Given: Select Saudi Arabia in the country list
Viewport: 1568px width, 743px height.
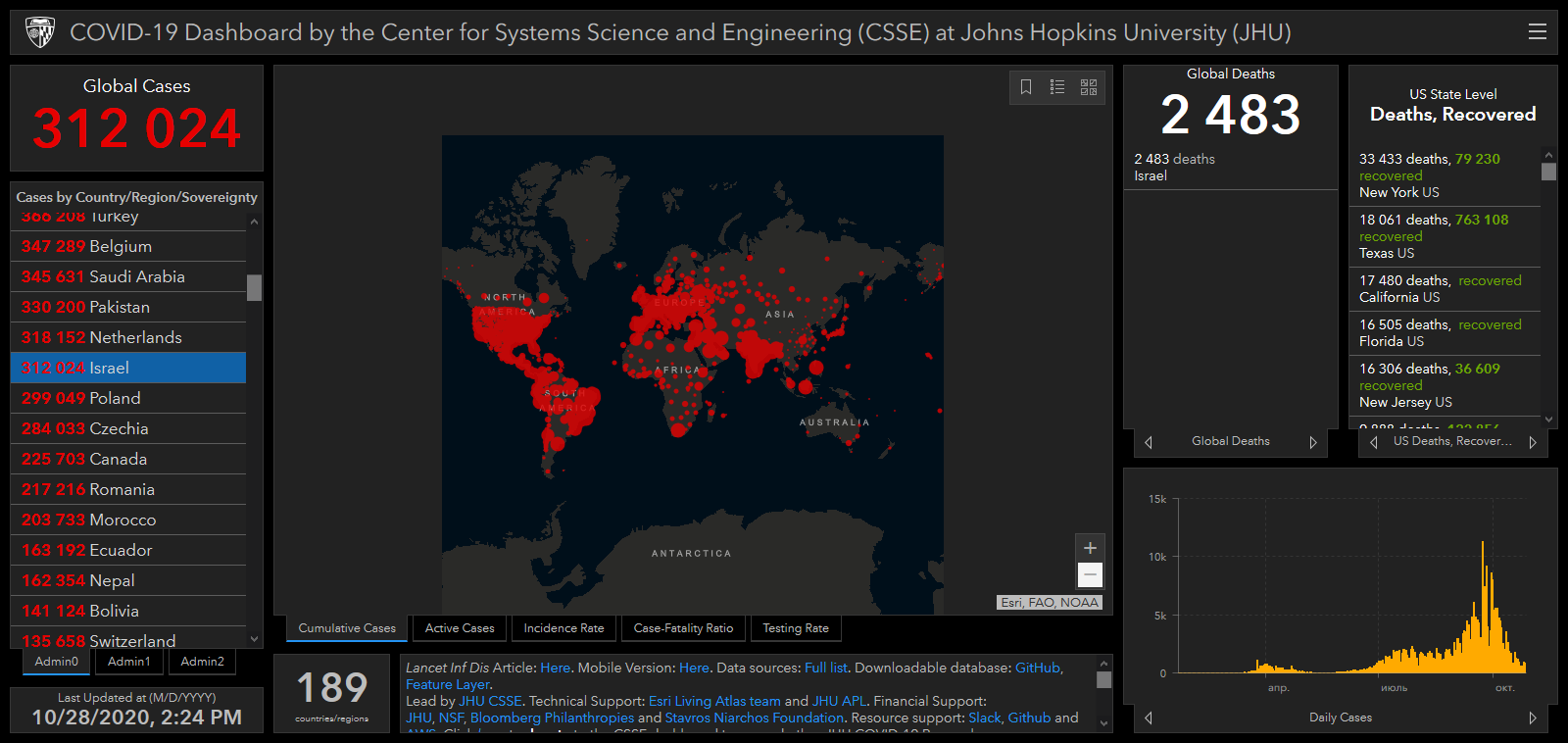Looking at the screenshot, I should [128, 276].
